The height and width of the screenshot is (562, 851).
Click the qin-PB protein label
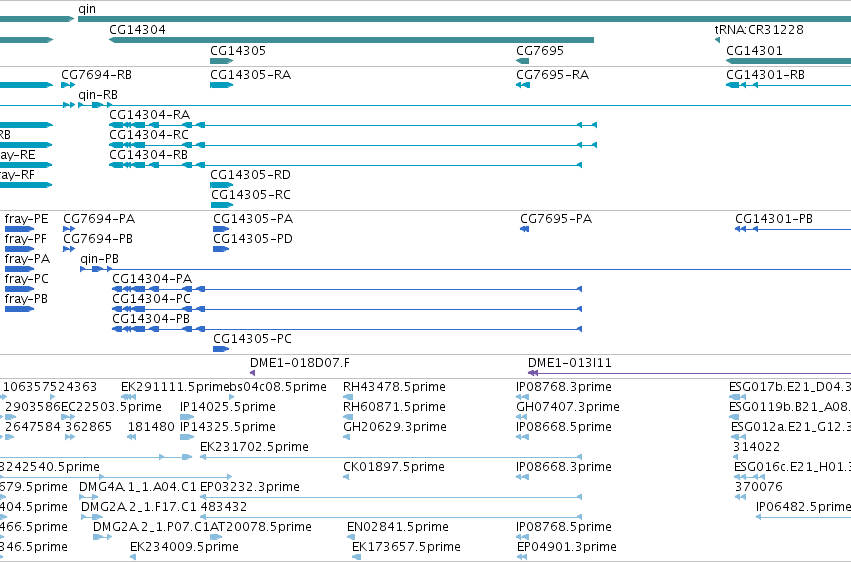click(99, 259)
